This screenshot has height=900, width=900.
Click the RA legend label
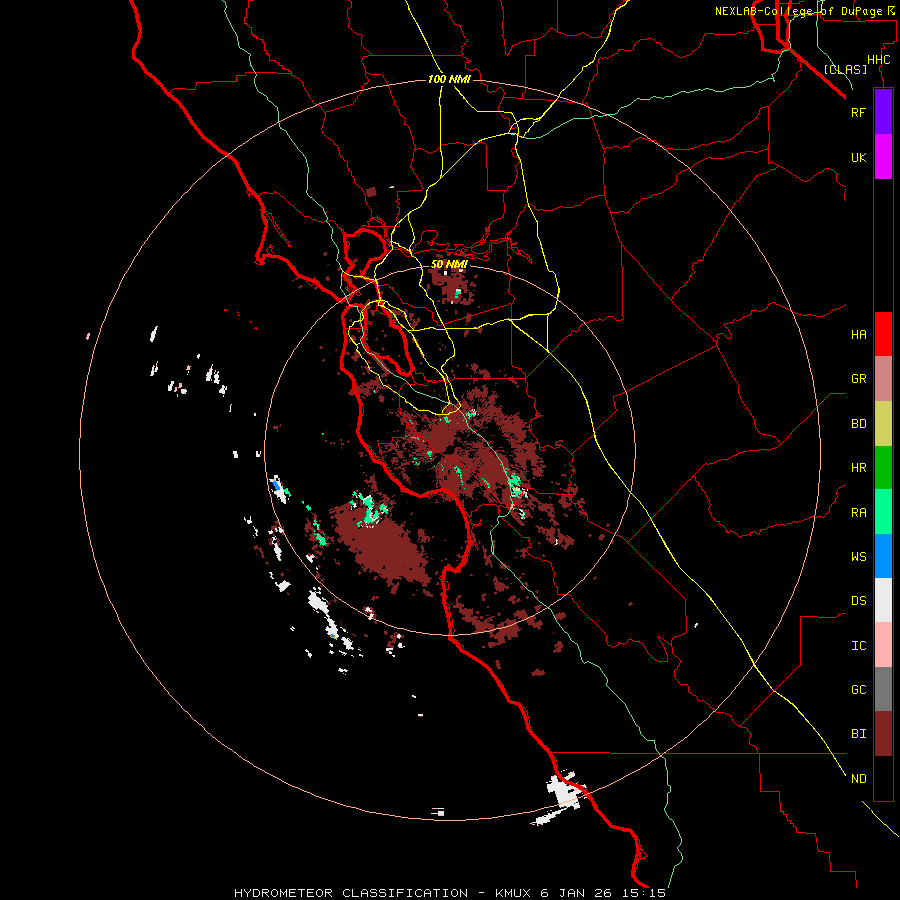click(x=858, y=512)
